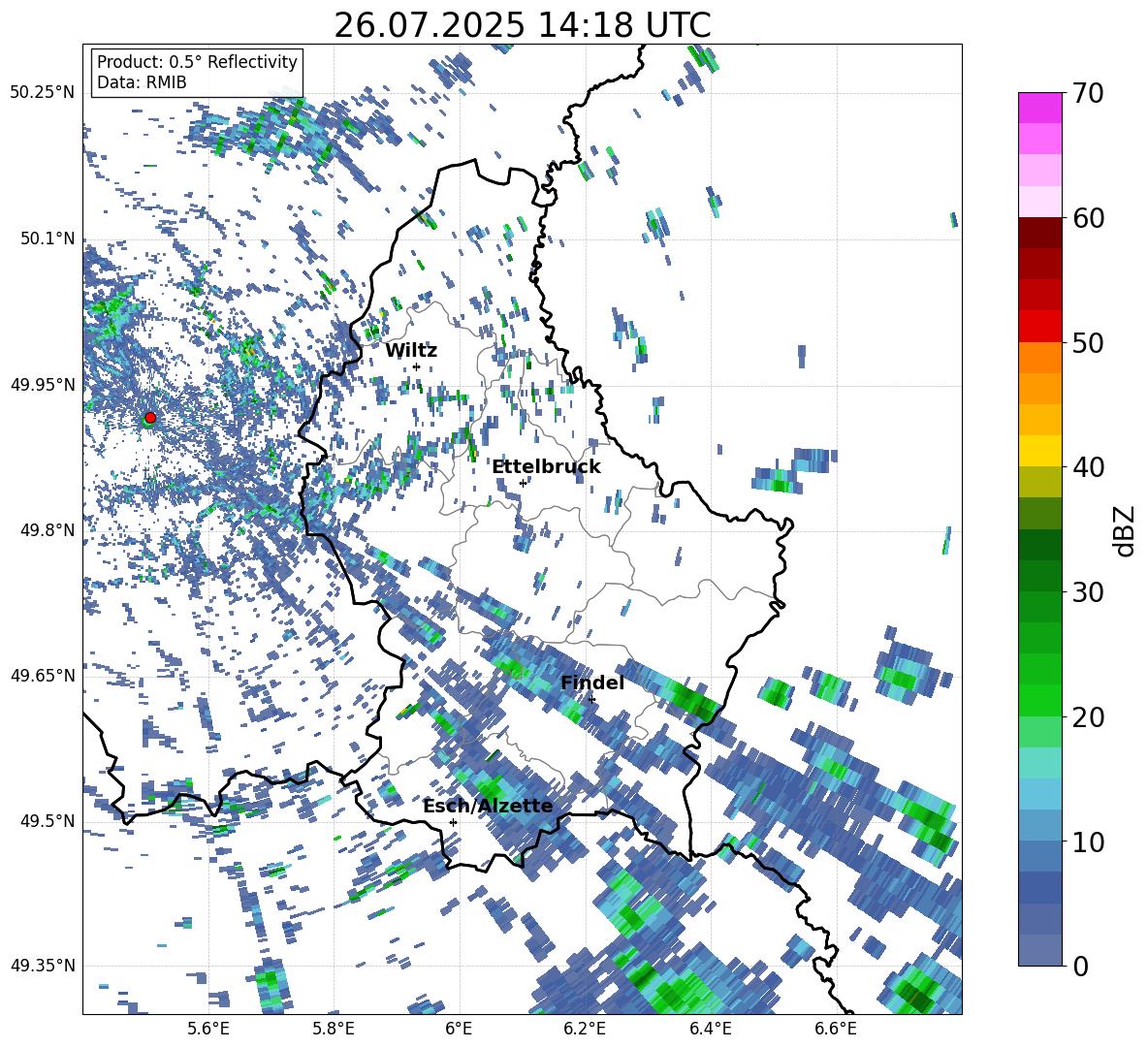Click the 6.4°E longitude label

(x=711, y=1030)
